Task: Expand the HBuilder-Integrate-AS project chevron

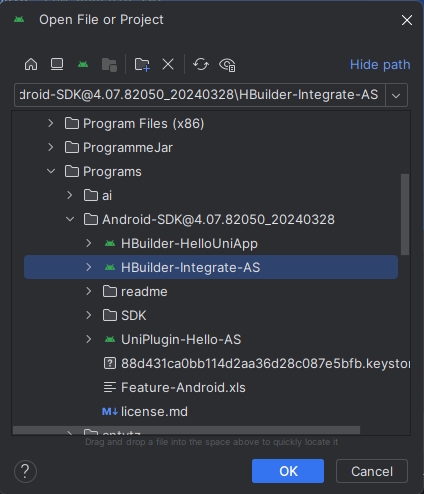Action: [89, 267]
